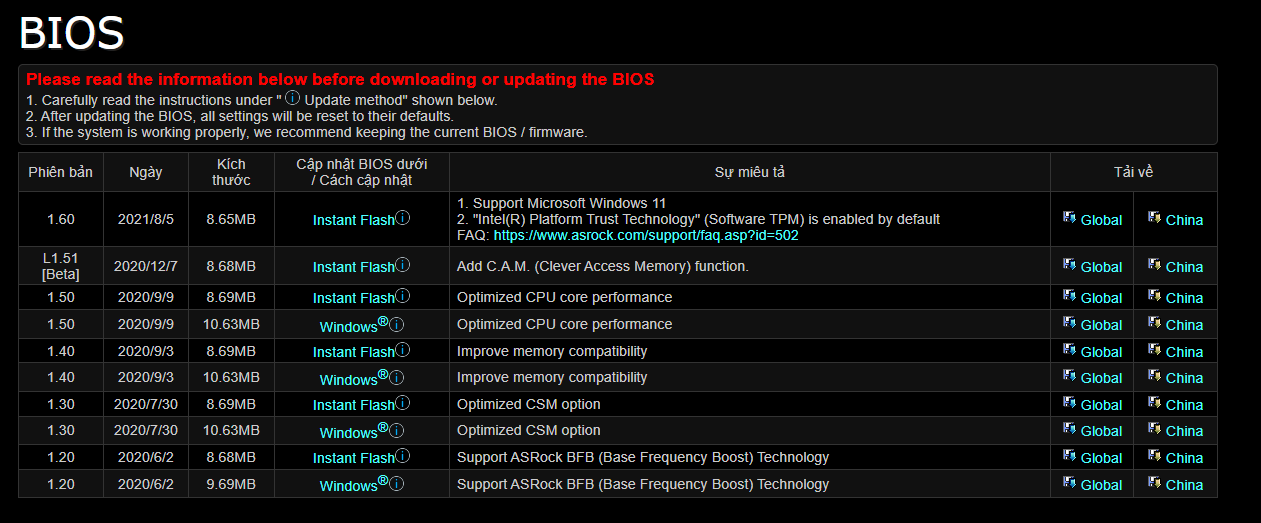Screen dimensions: 1261x523
Task: Click info icon beside Instant Flash for 1.20
Action: pyautogui.click(x=403, y=456)
